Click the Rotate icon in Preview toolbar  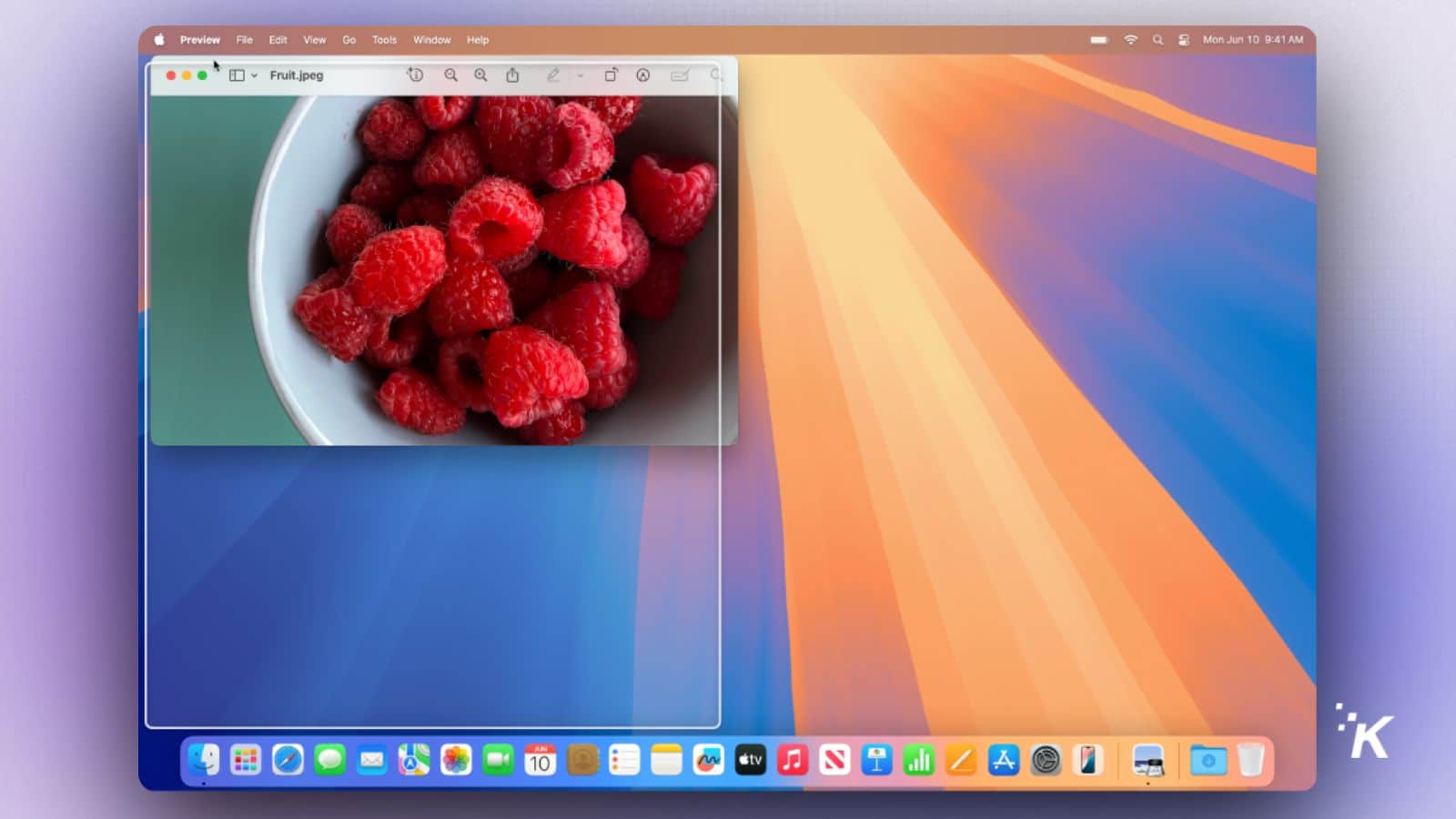click(x=611, y=76)
